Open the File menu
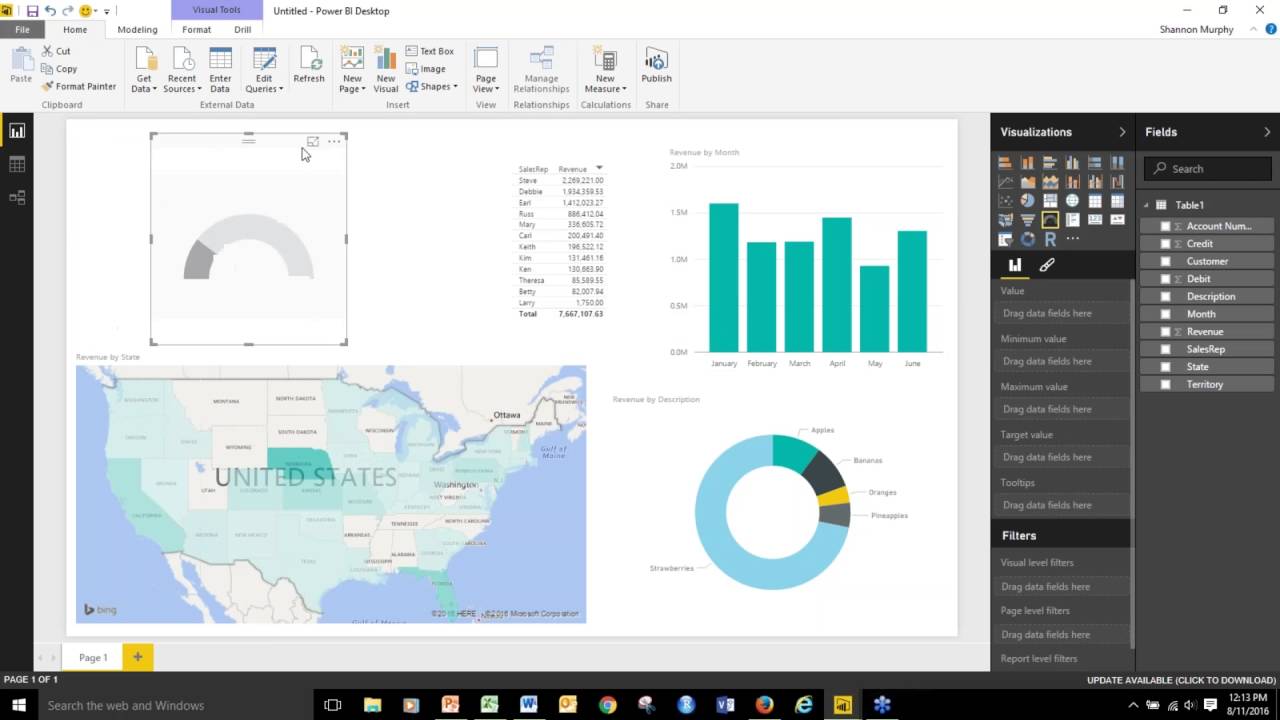1280x720 pixels. (22, 30)
